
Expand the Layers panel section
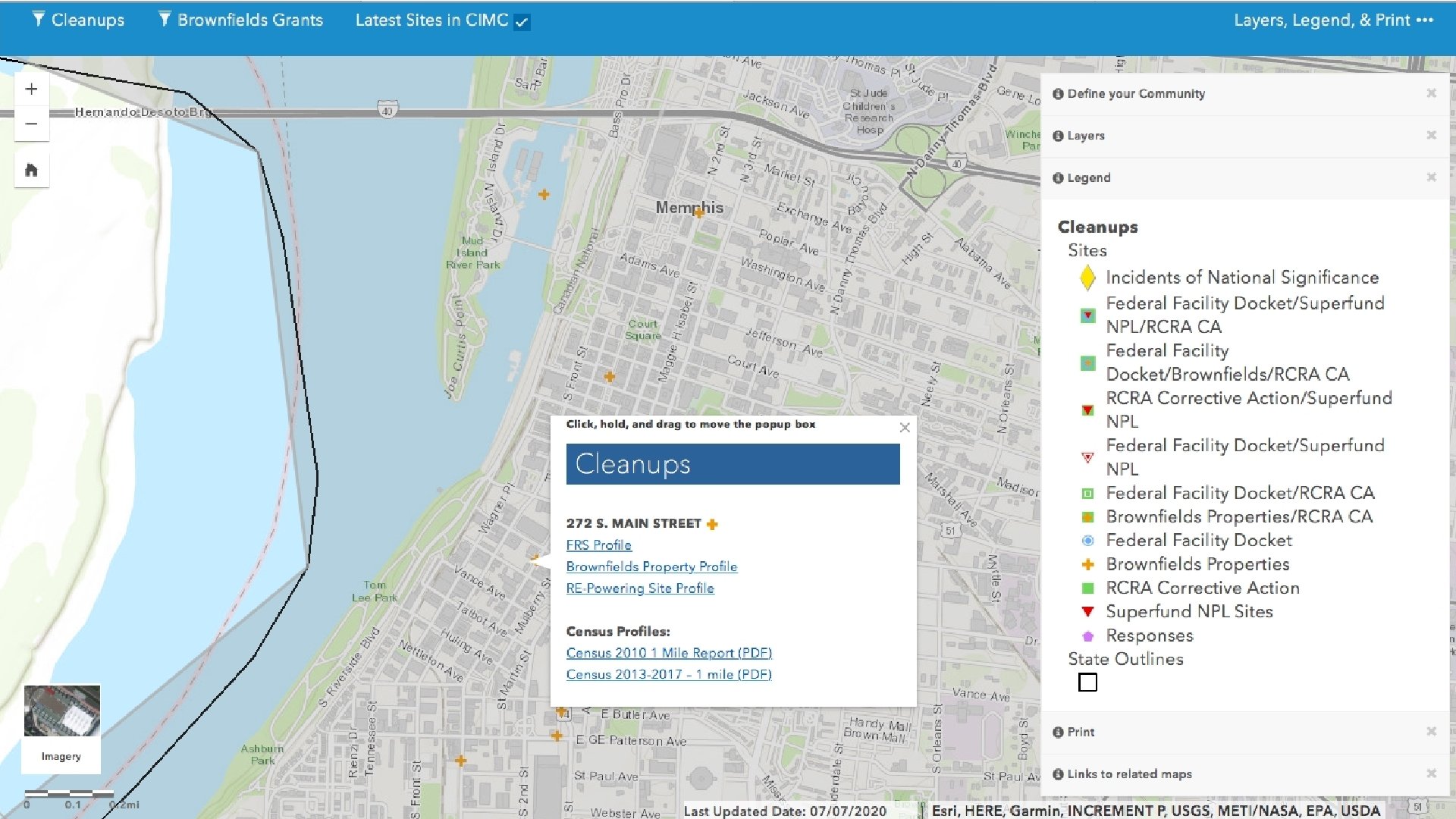coord(1085,136)
